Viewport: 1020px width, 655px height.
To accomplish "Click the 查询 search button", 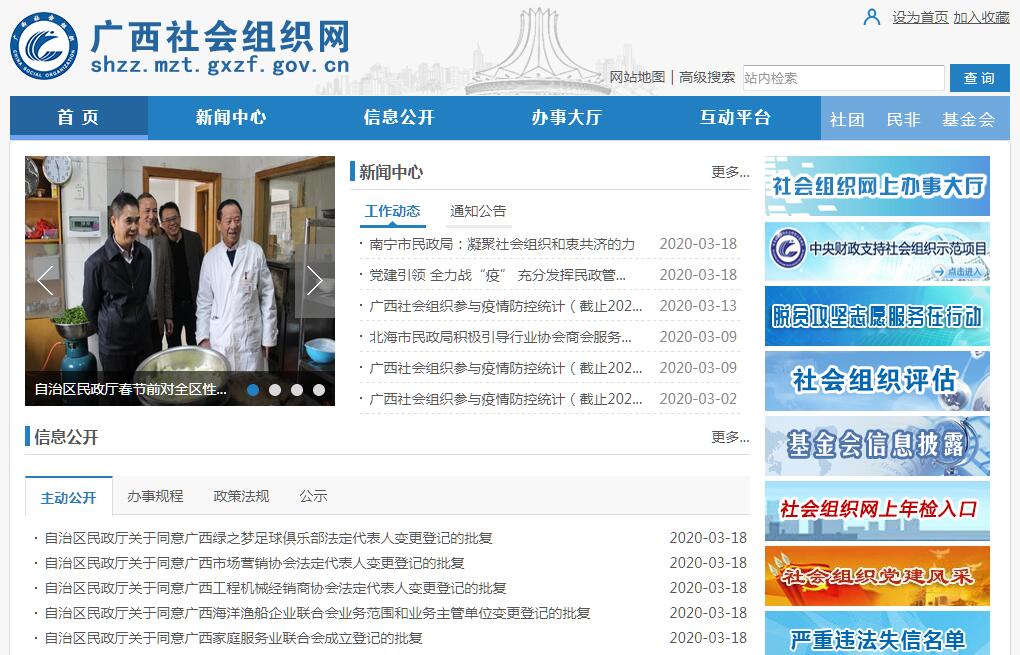I will click(x=979, y=78).
